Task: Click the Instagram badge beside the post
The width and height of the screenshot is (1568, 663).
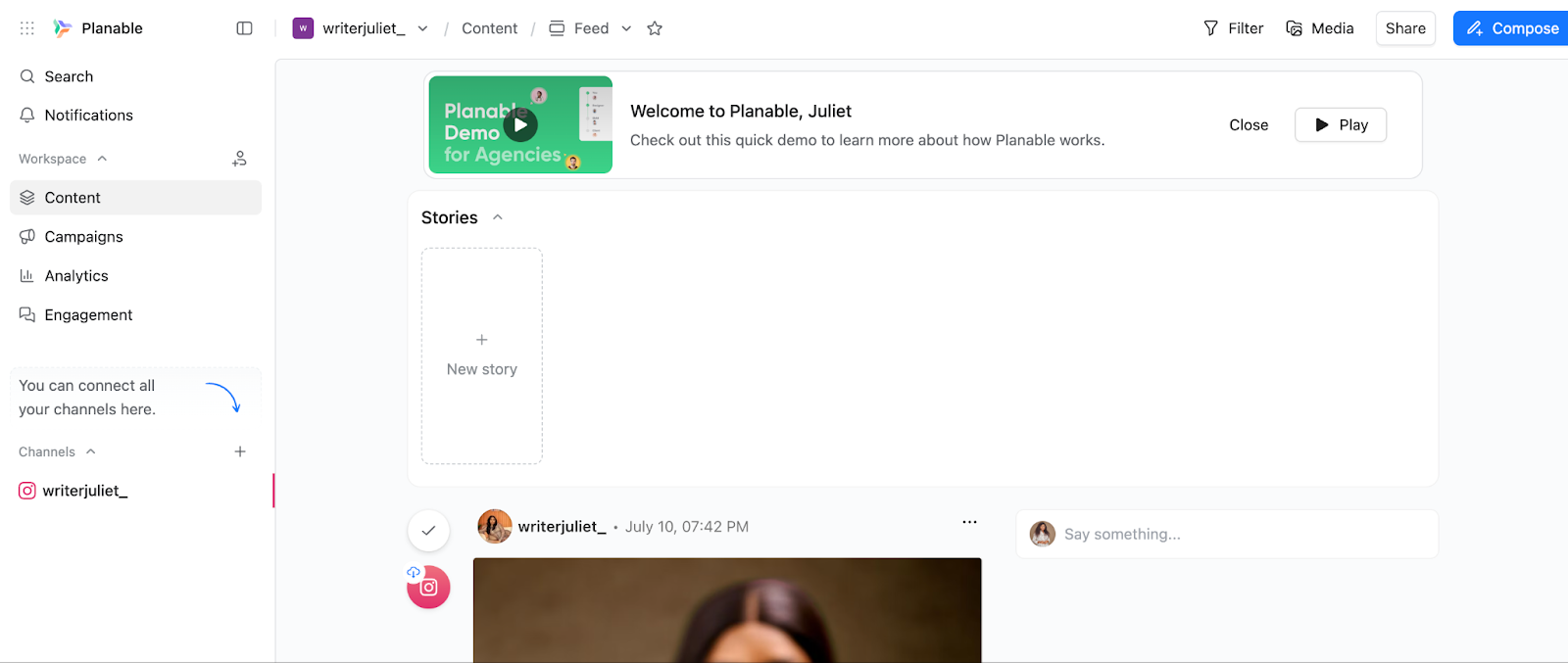Action: [x=428, y=588]
